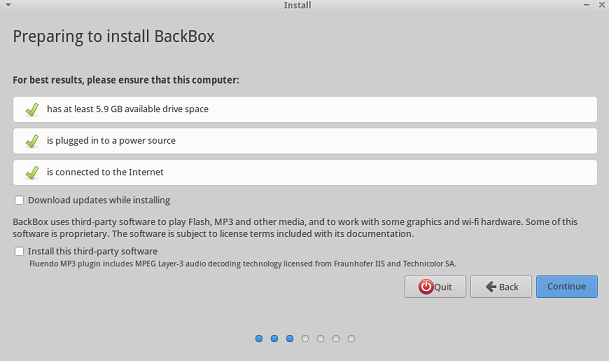The image size is (609, 361).
Task: Open the window menu arrow in title bar
Action: (8, 5)
